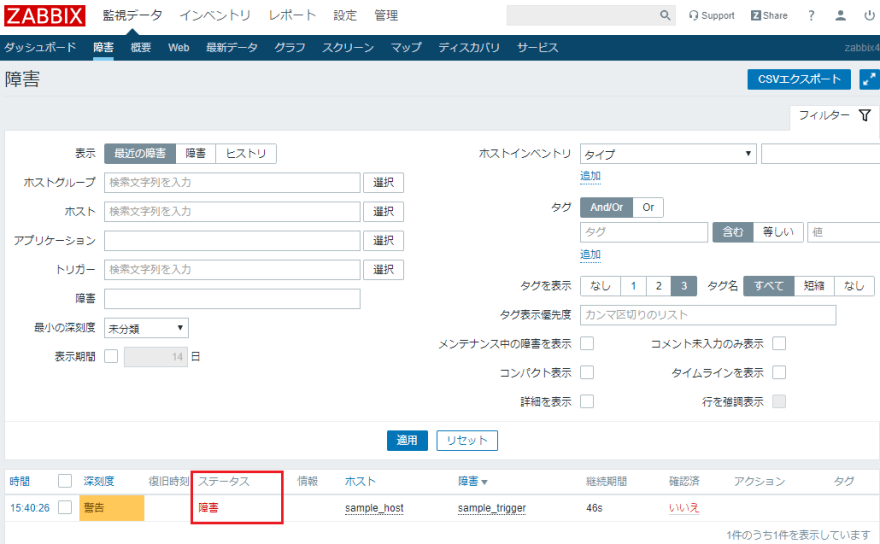Click the リセット button
The image size is (880, 544).
click(x=467, y=441)
